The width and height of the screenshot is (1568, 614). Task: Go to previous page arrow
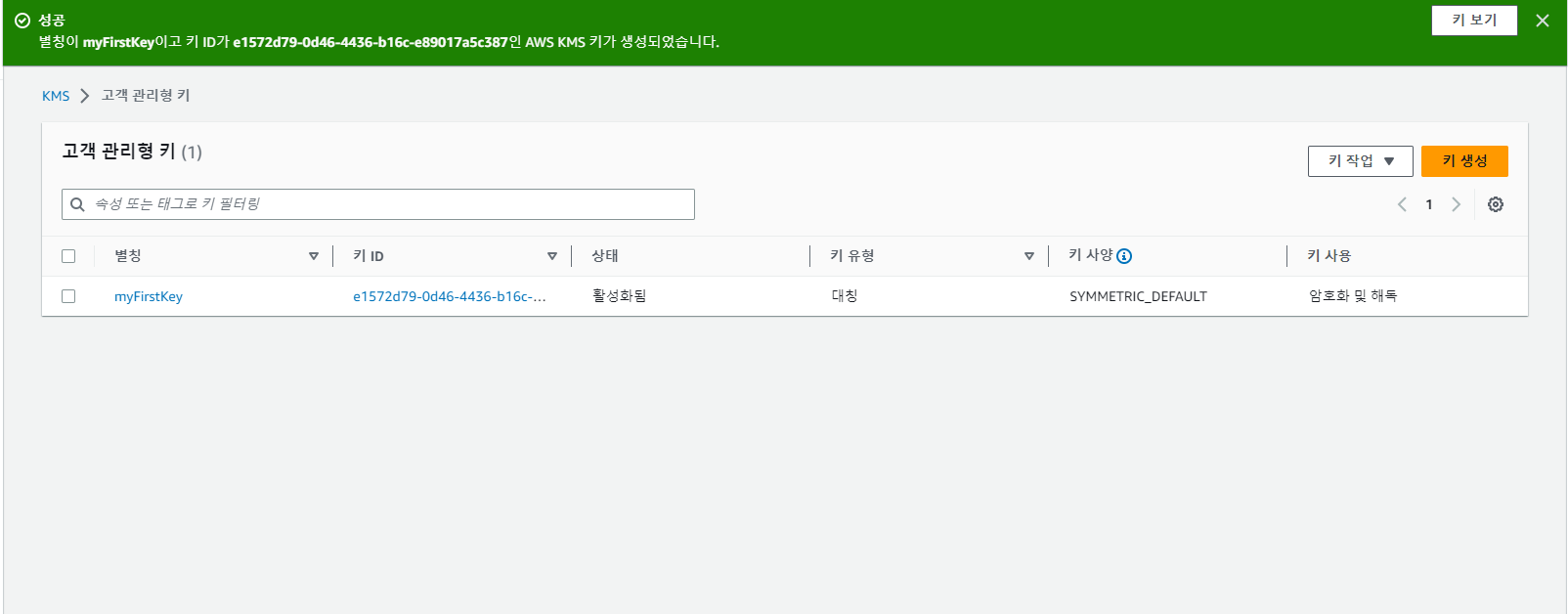1402,204
